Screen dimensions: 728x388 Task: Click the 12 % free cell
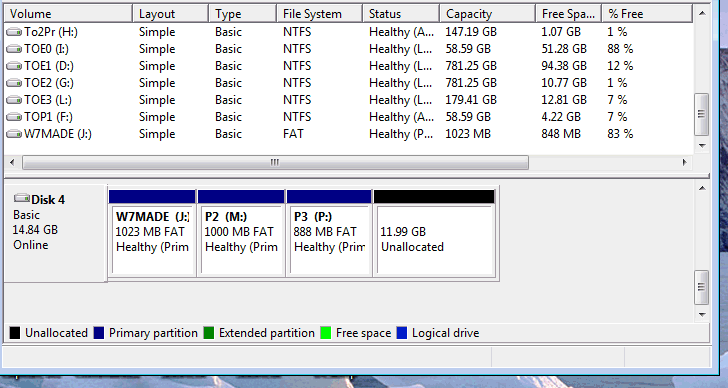click(x=620, y=66)
